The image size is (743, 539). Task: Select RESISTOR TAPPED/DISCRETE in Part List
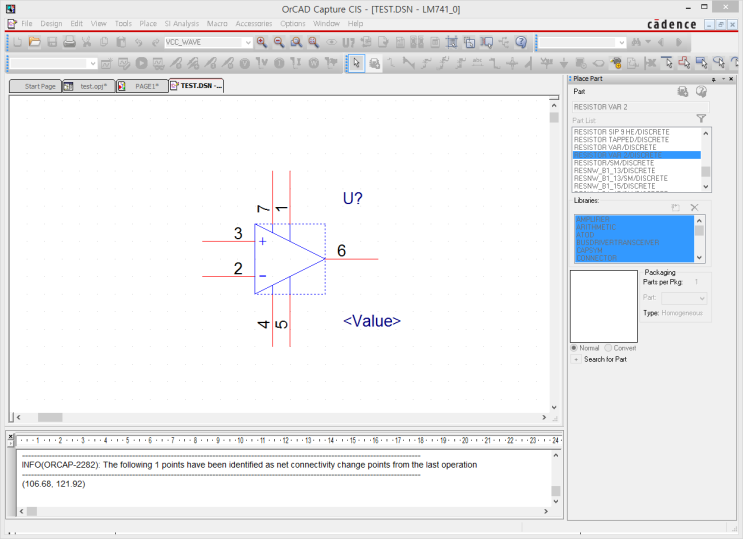tap(621, 139)
